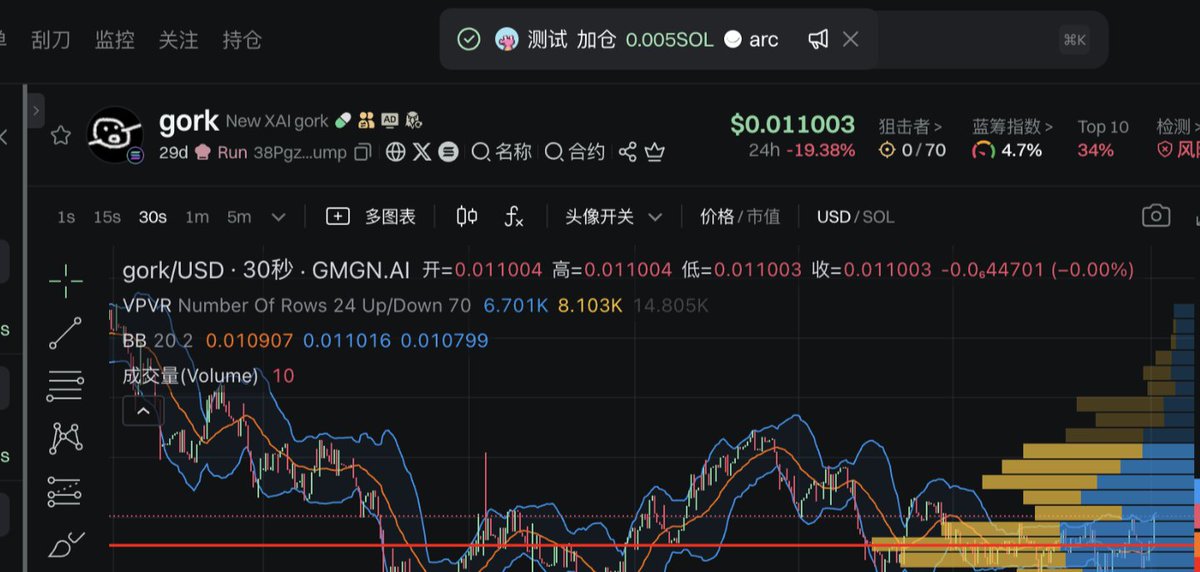
Task: Open the 蓝筹指数 blue-chip index details
Action: coord(1012,127)
